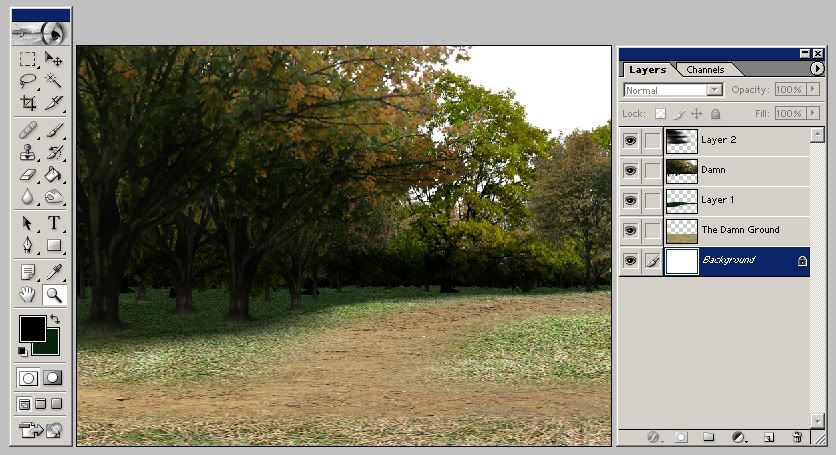Select the Crop tool

[x=28, y=103]
